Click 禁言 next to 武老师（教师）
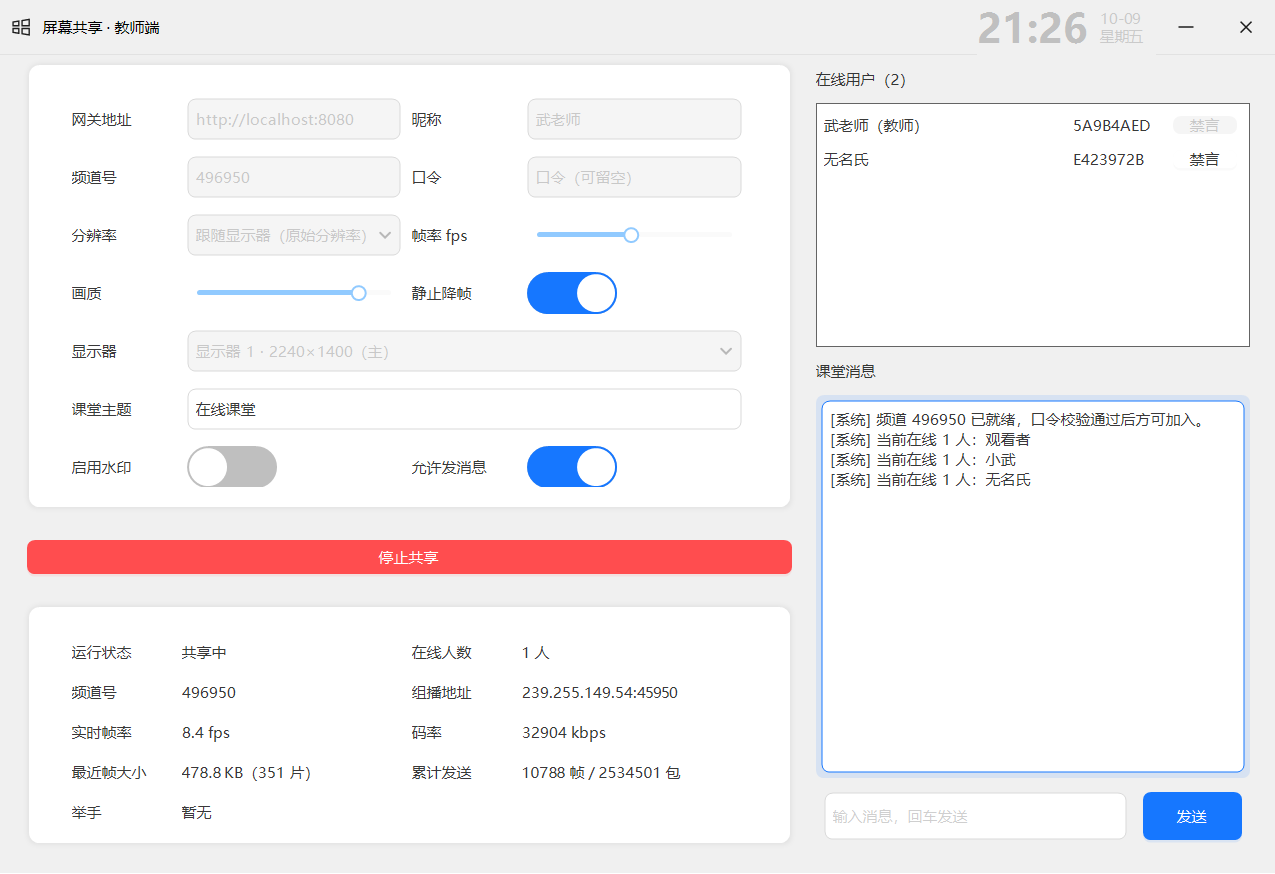 coord(1204,126)
